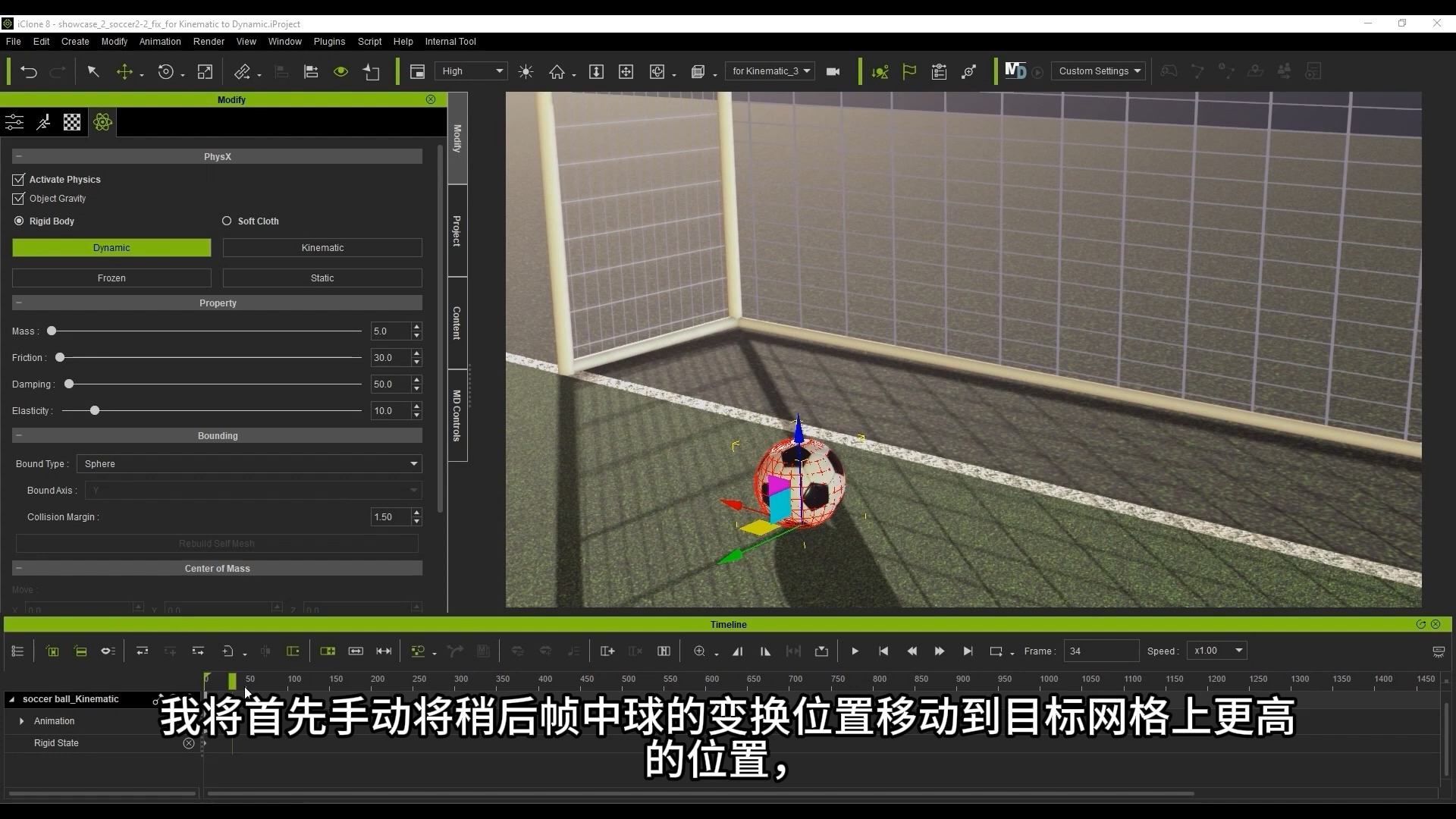Viewport: 1456px width, 819px height.
Task: Click the Kinematic button
Action: [x=322, y=248]
